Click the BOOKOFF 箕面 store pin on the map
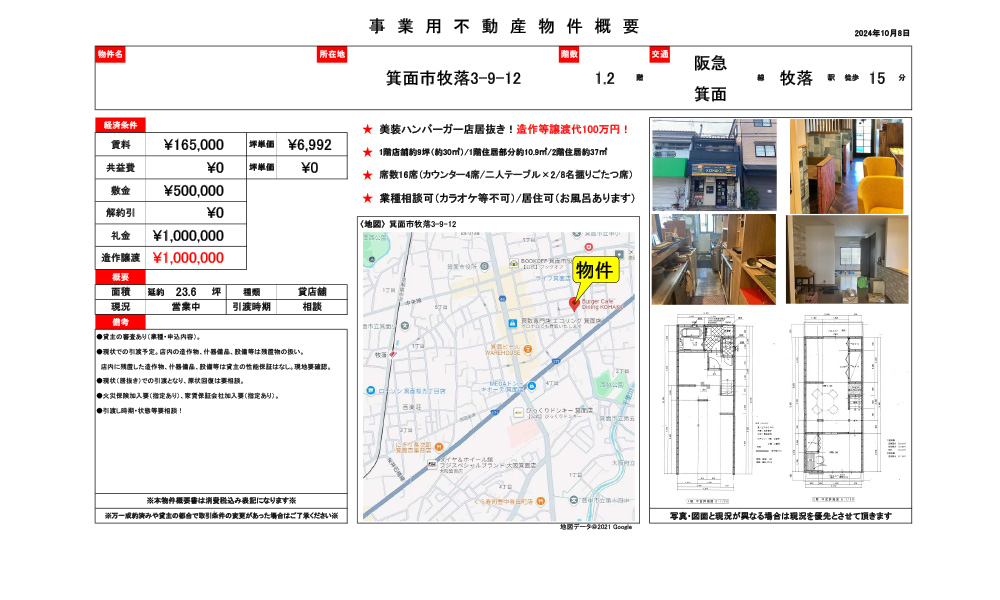The width and height of the screenshot is (1000, 600). point(515,262)
